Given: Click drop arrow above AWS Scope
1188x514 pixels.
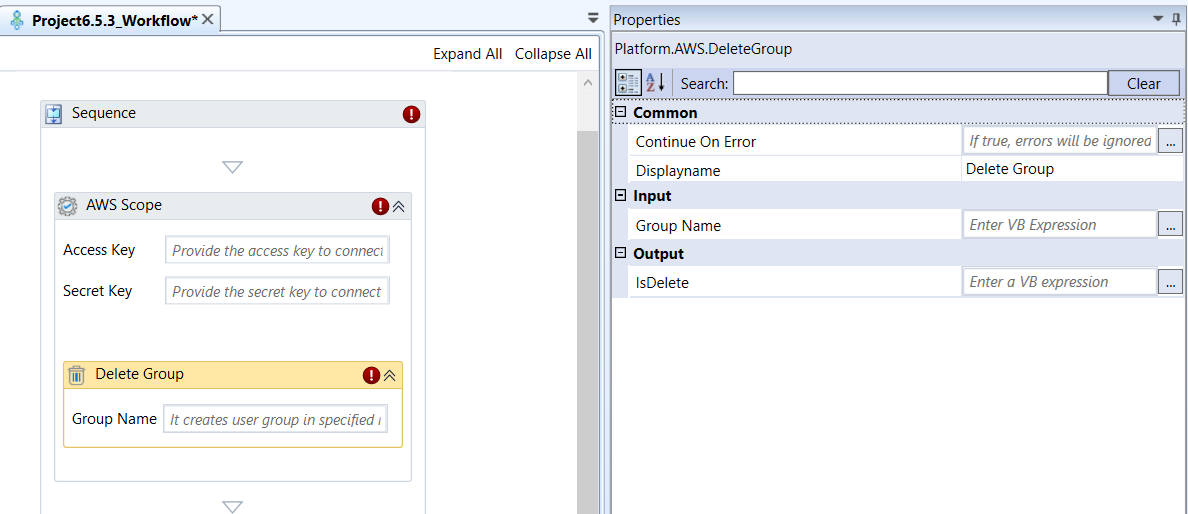Looking at the screenshot, I should (233, 167).
